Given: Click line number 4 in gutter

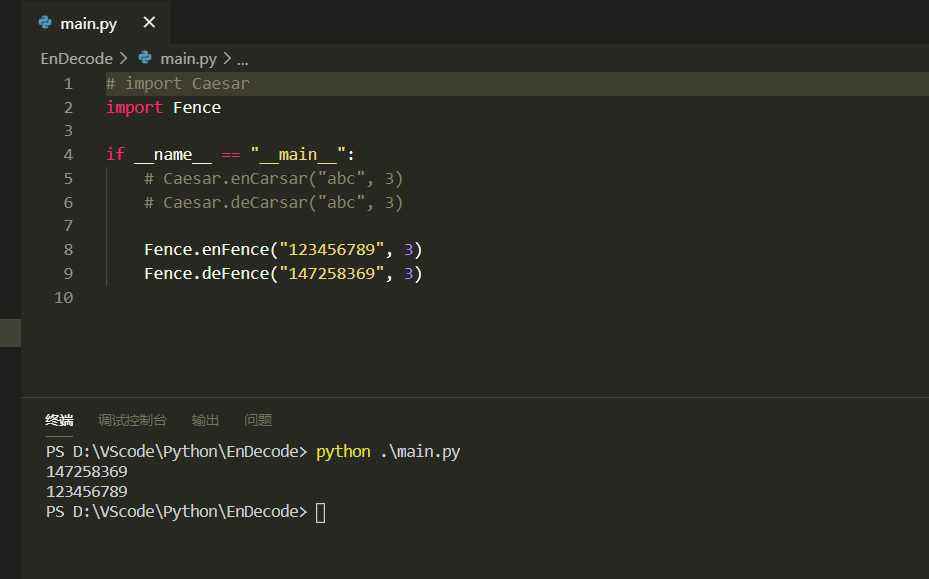Looking at the screenshot, I should [68, 155].
